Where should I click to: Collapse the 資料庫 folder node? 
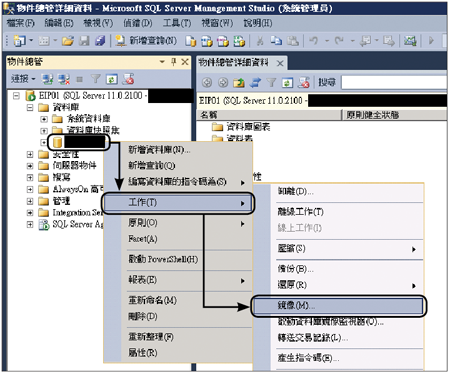[30, 108]
